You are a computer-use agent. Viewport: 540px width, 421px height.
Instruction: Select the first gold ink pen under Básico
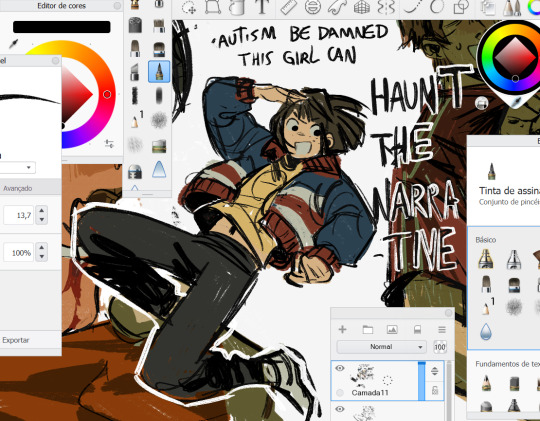[x=486, y=259]
